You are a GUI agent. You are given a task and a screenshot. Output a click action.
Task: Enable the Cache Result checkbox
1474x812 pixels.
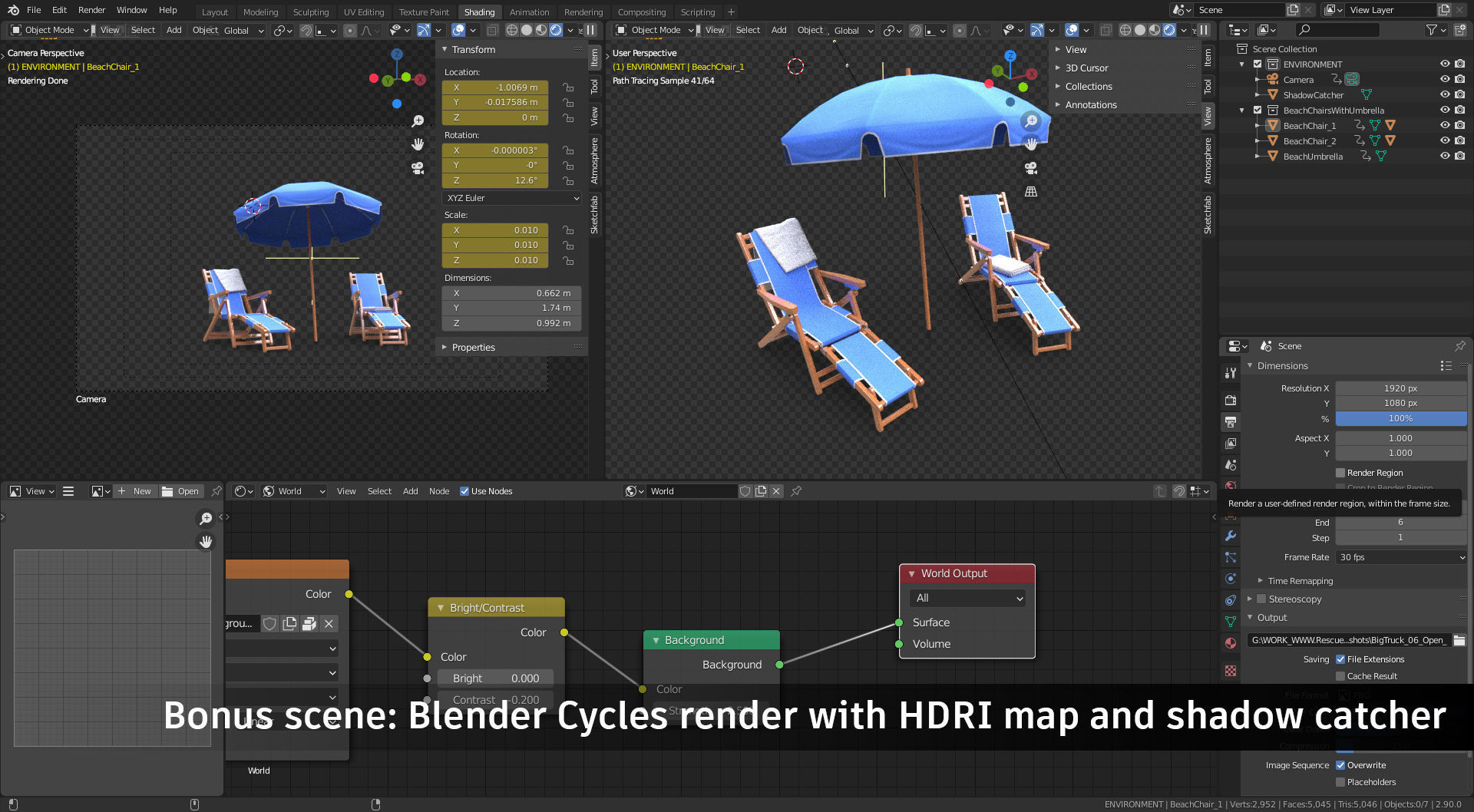1340,676
